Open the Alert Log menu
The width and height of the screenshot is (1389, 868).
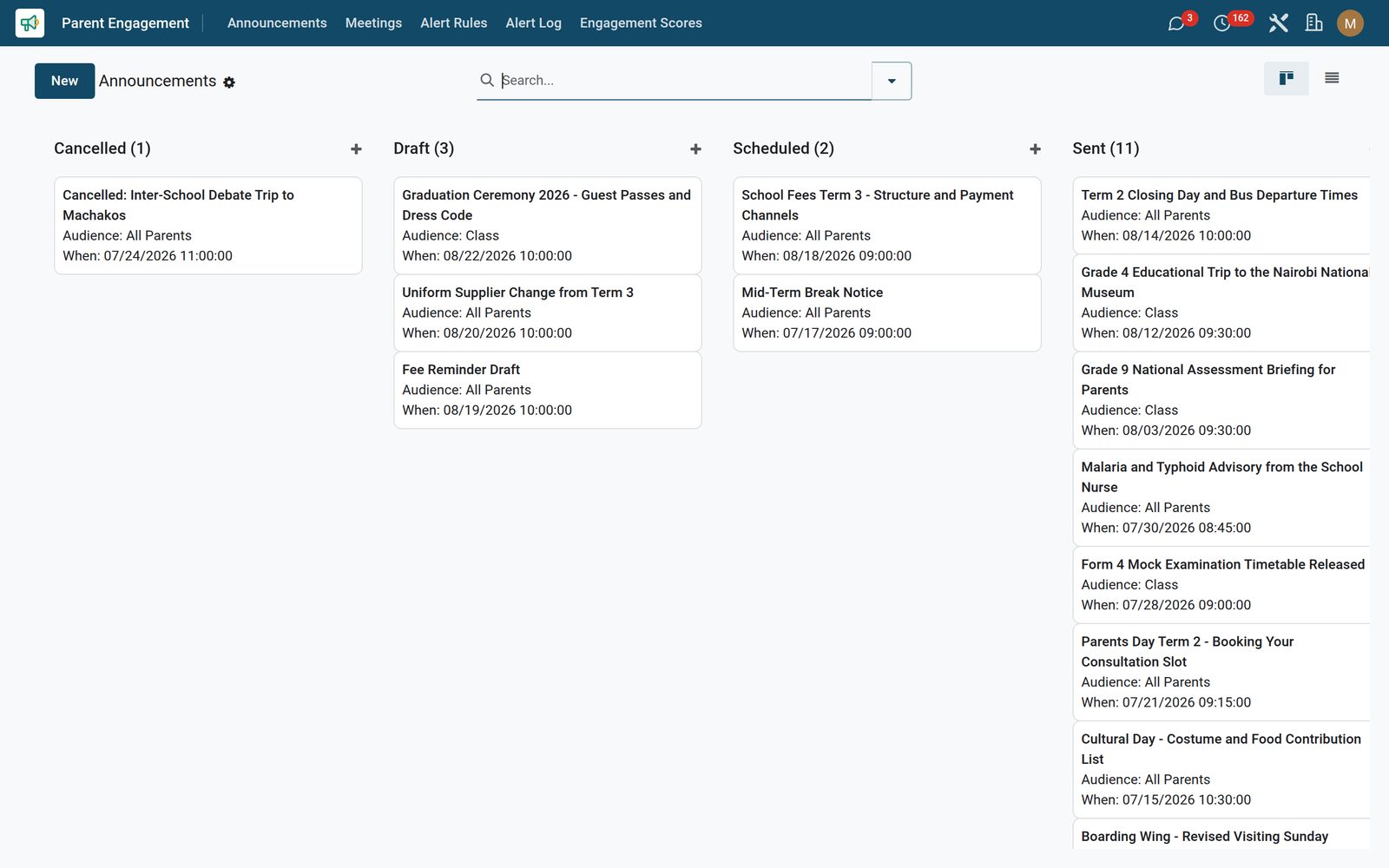point(534,23)
